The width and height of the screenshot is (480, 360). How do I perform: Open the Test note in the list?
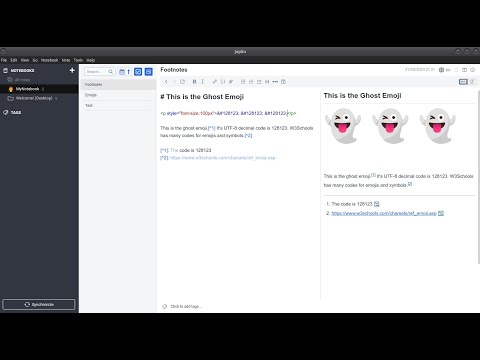tap(118, 105)
